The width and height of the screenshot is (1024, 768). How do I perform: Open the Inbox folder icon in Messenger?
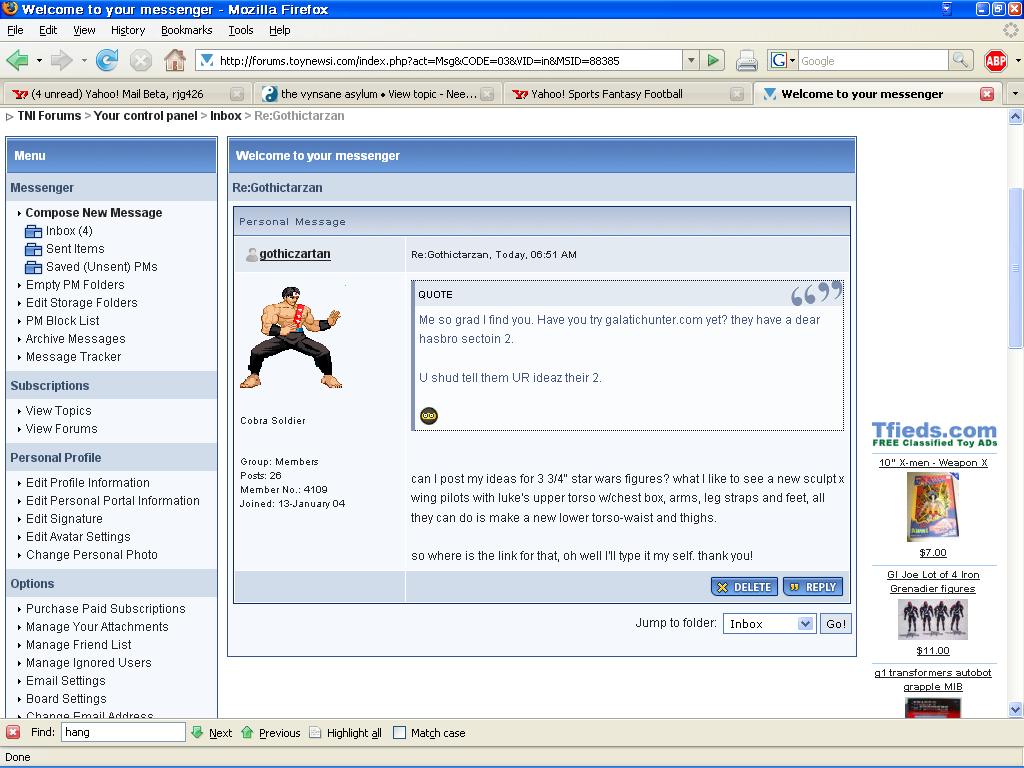click(33, 231)
